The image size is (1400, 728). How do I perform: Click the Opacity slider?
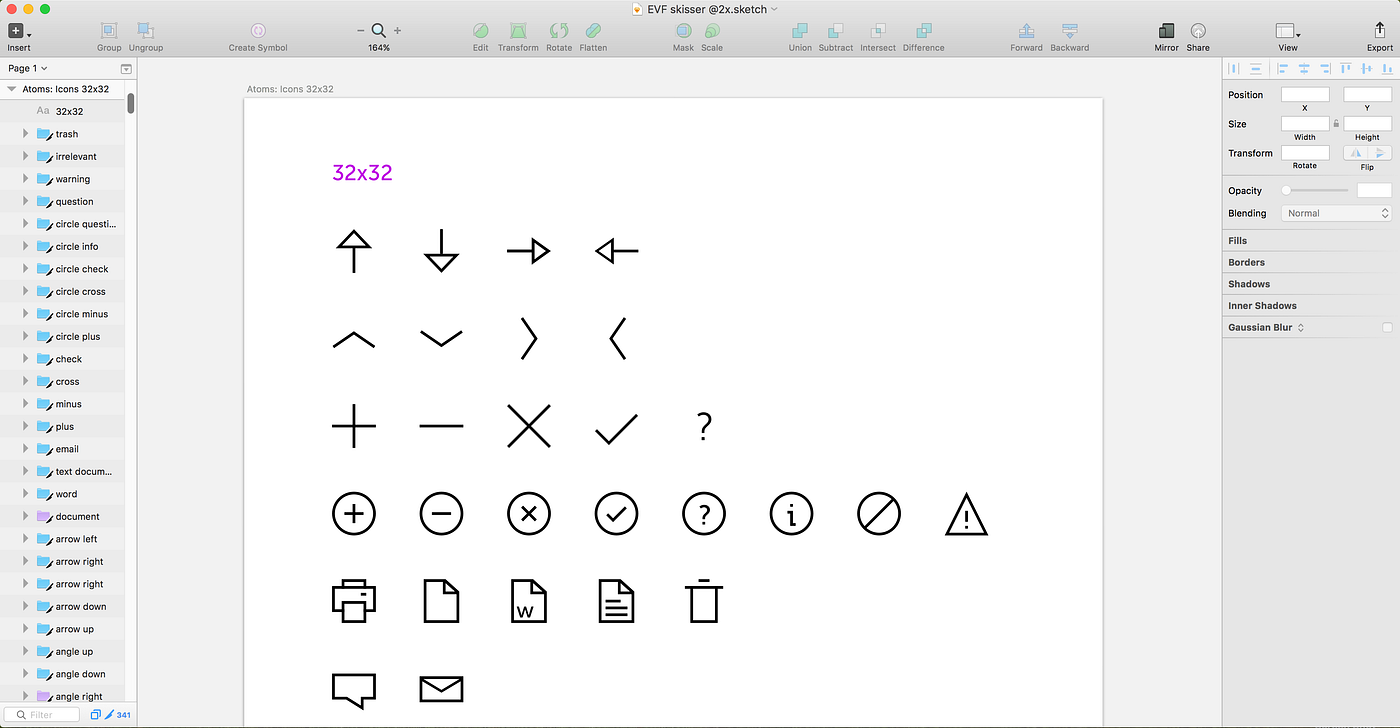(x=1315, y=190)
